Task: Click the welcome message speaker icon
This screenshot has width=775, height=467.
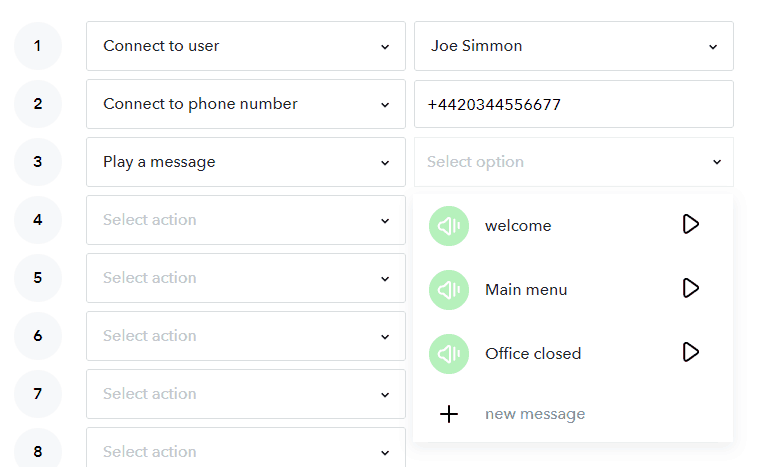Action: (449, 226)
